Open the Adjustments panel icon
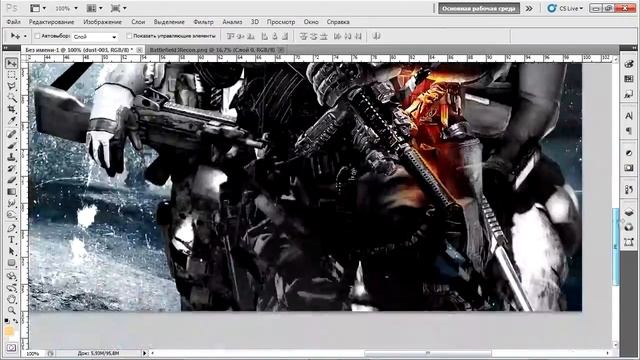The width and height of the screenshot is (640, 360). pos(629,153)
